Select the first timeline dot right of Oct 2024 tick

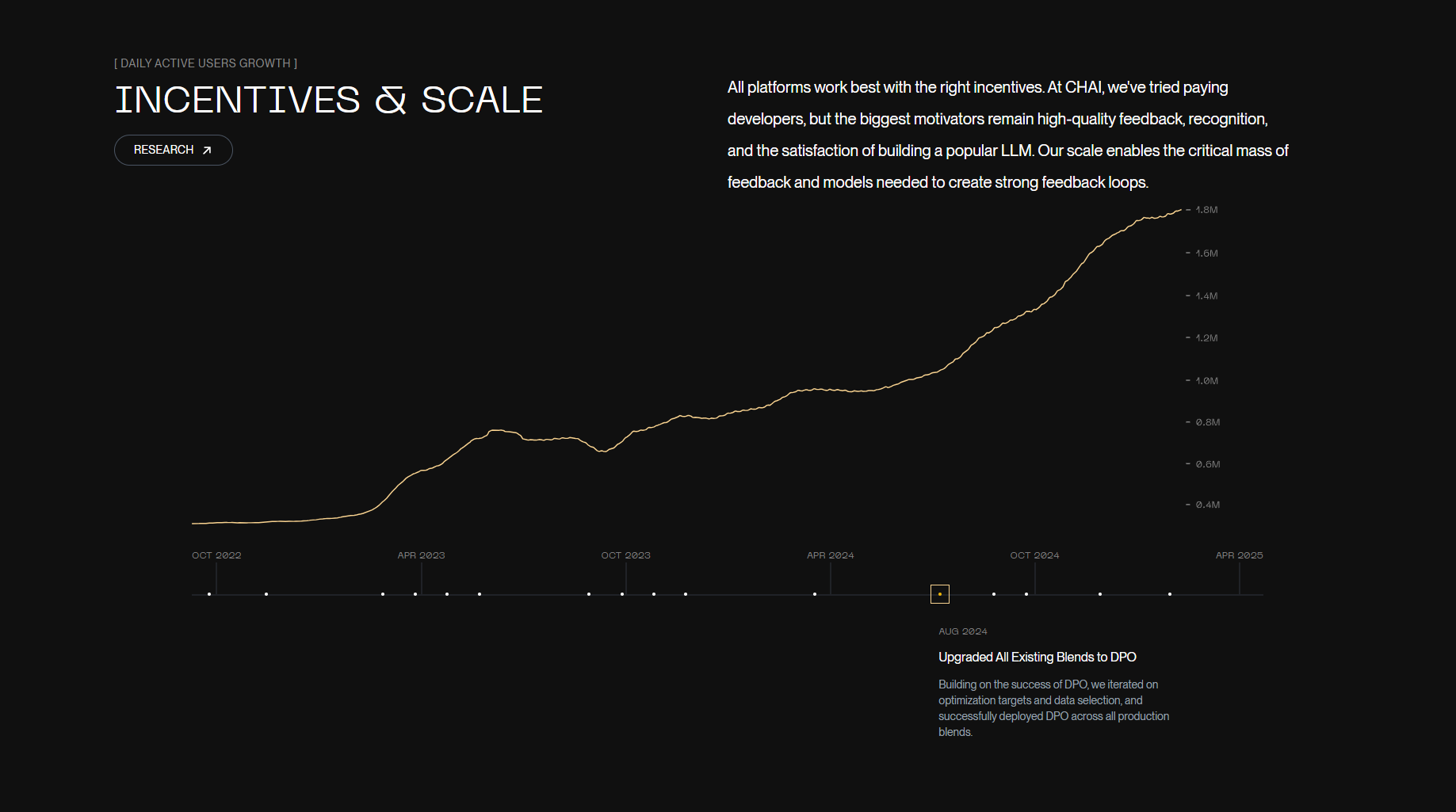click(x=1100, y=594)
